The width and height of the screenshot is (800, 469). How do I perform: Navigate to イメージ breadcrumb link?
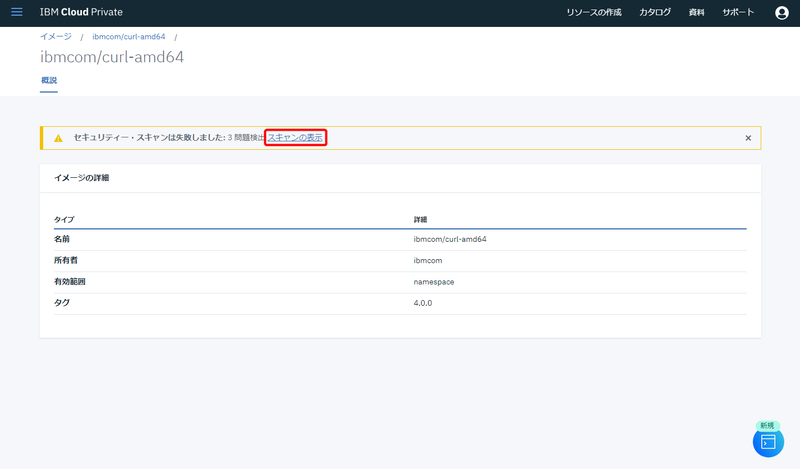pos(56,37)
